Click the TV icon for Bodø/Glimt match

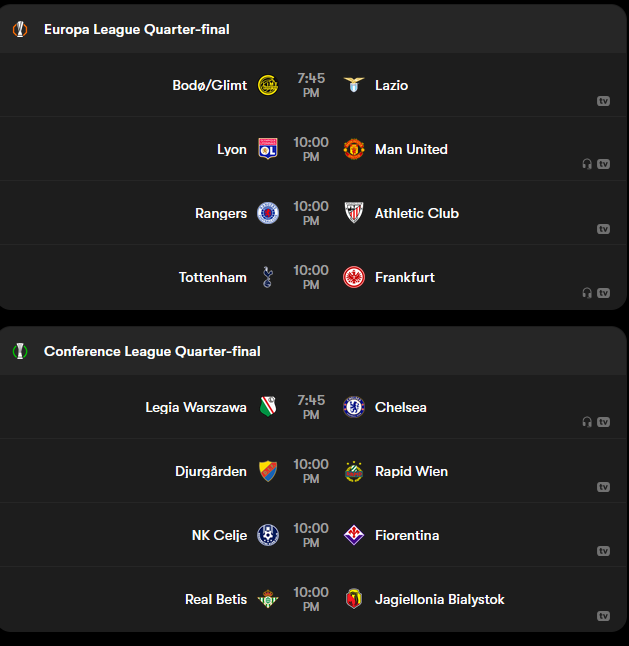pyautogui.click(x=603, y=101)
